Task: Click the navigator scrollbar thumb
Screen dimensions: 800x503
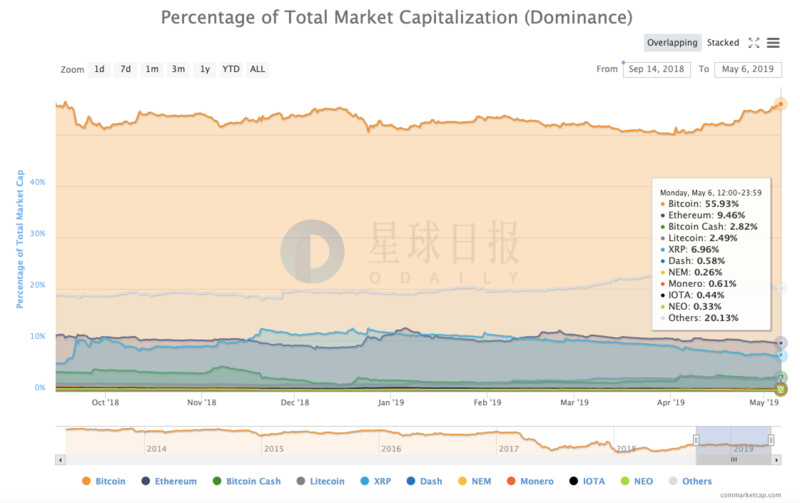Action: [x=733, y=460]
